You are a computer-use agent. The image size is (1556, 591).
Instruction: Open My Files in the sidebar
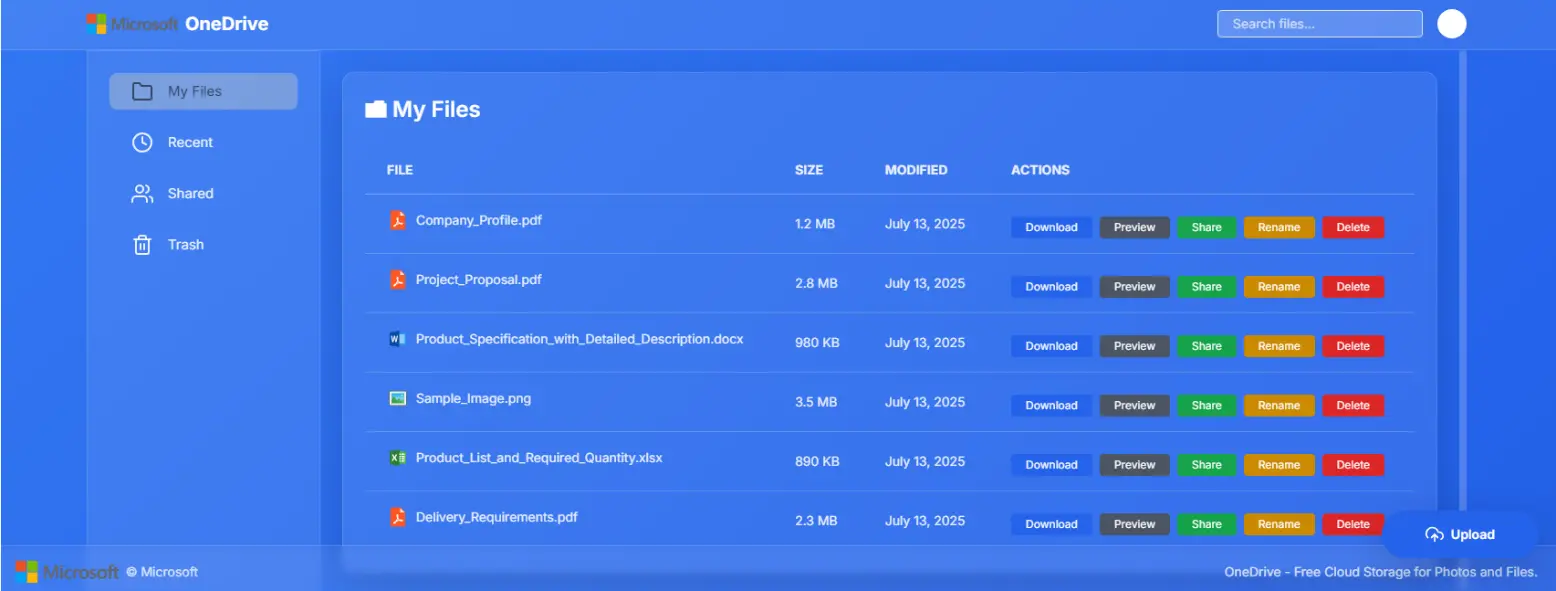coord(203,91)
